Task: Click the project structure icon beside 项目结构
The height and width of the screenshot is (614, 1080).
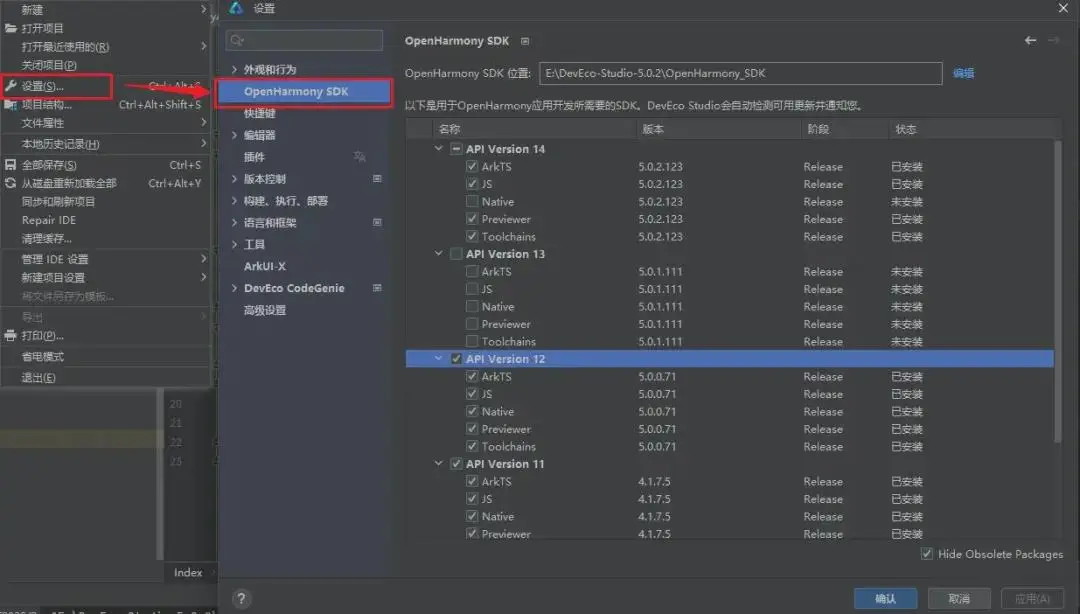Action: [10, 105]
